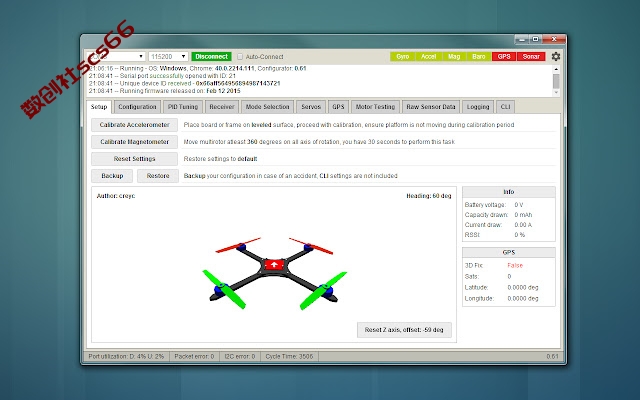
Task: Switch to the CLI tab
Action: (x=505, y=107)
